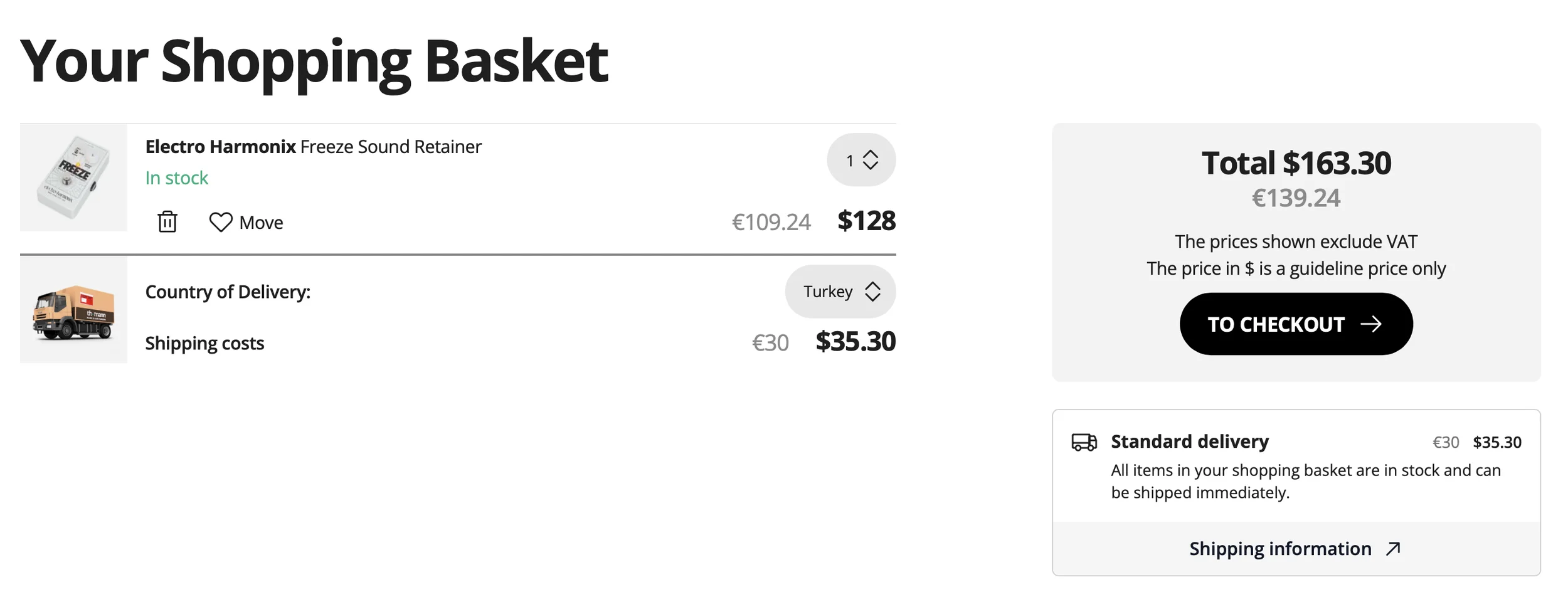This screenshot has width=1568, height=592.
Task: Click the Freeze pedal product thumbnail
Action: click(x=73, y=177)
